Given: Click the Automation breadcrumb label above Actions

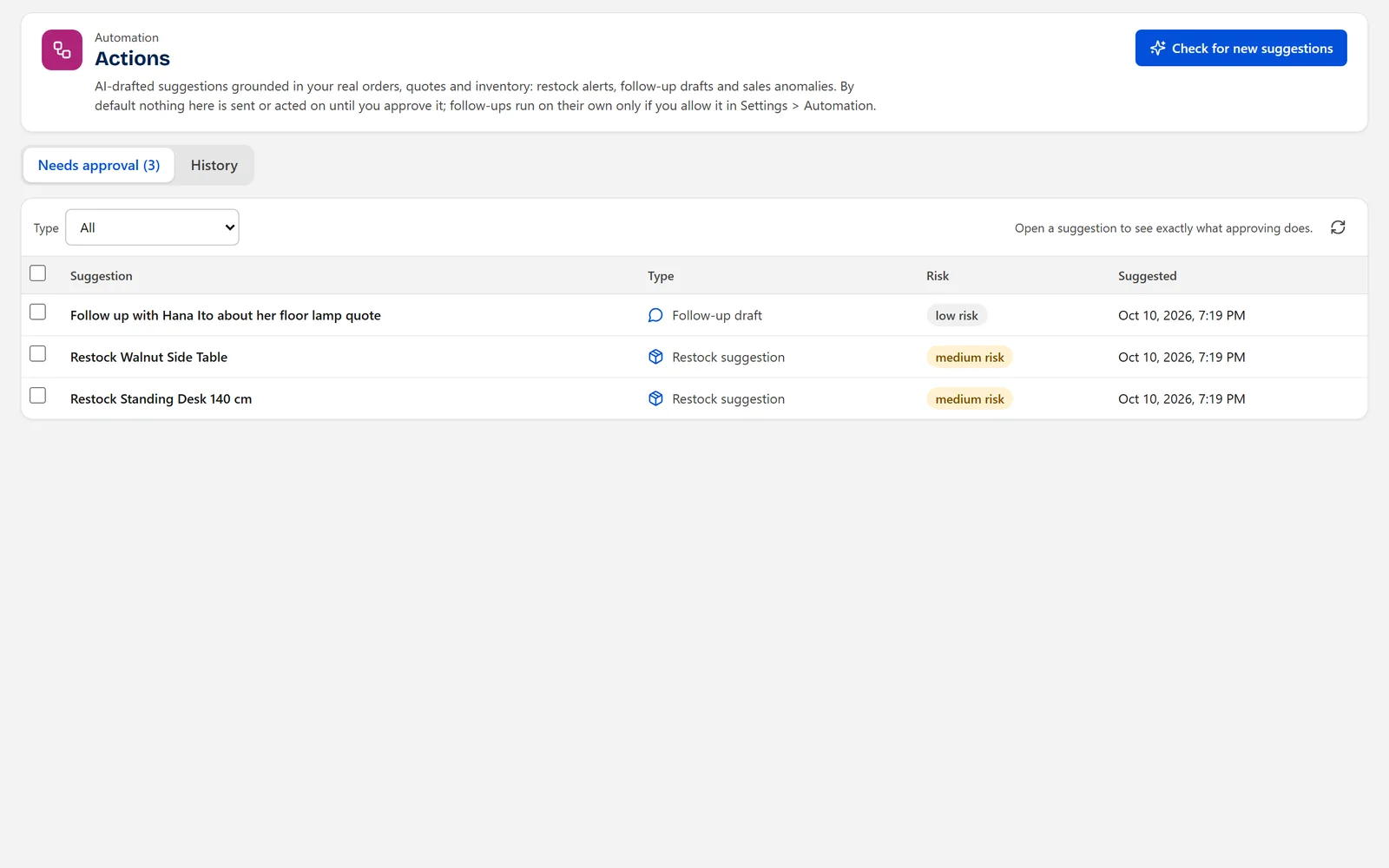Looking at the screenshot, I should pos(127,37).
